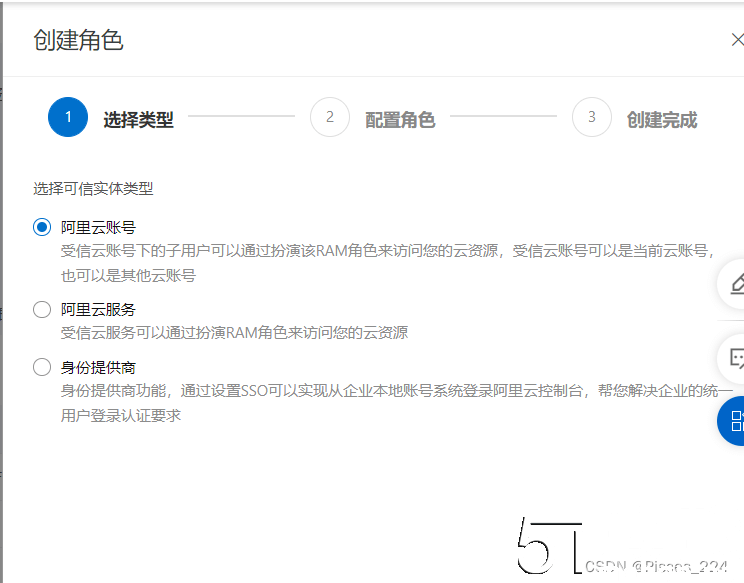
Task: Click the 身份提供商 option label
Action: [98, 368]
